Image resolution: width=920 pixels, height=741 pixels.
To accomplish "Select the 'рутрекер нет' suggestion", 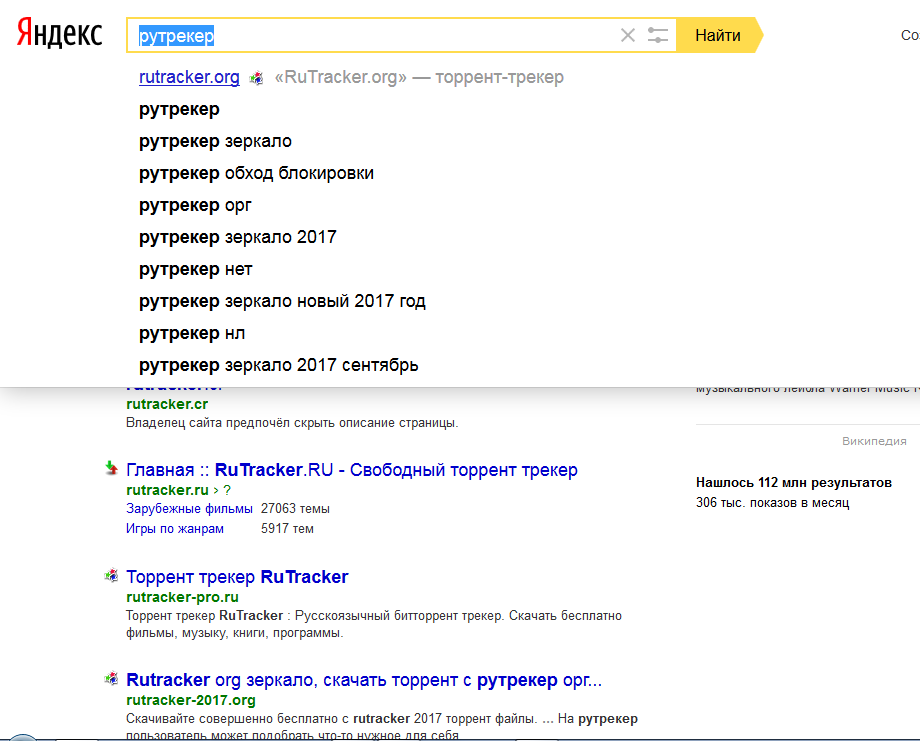I will point(195,269).
